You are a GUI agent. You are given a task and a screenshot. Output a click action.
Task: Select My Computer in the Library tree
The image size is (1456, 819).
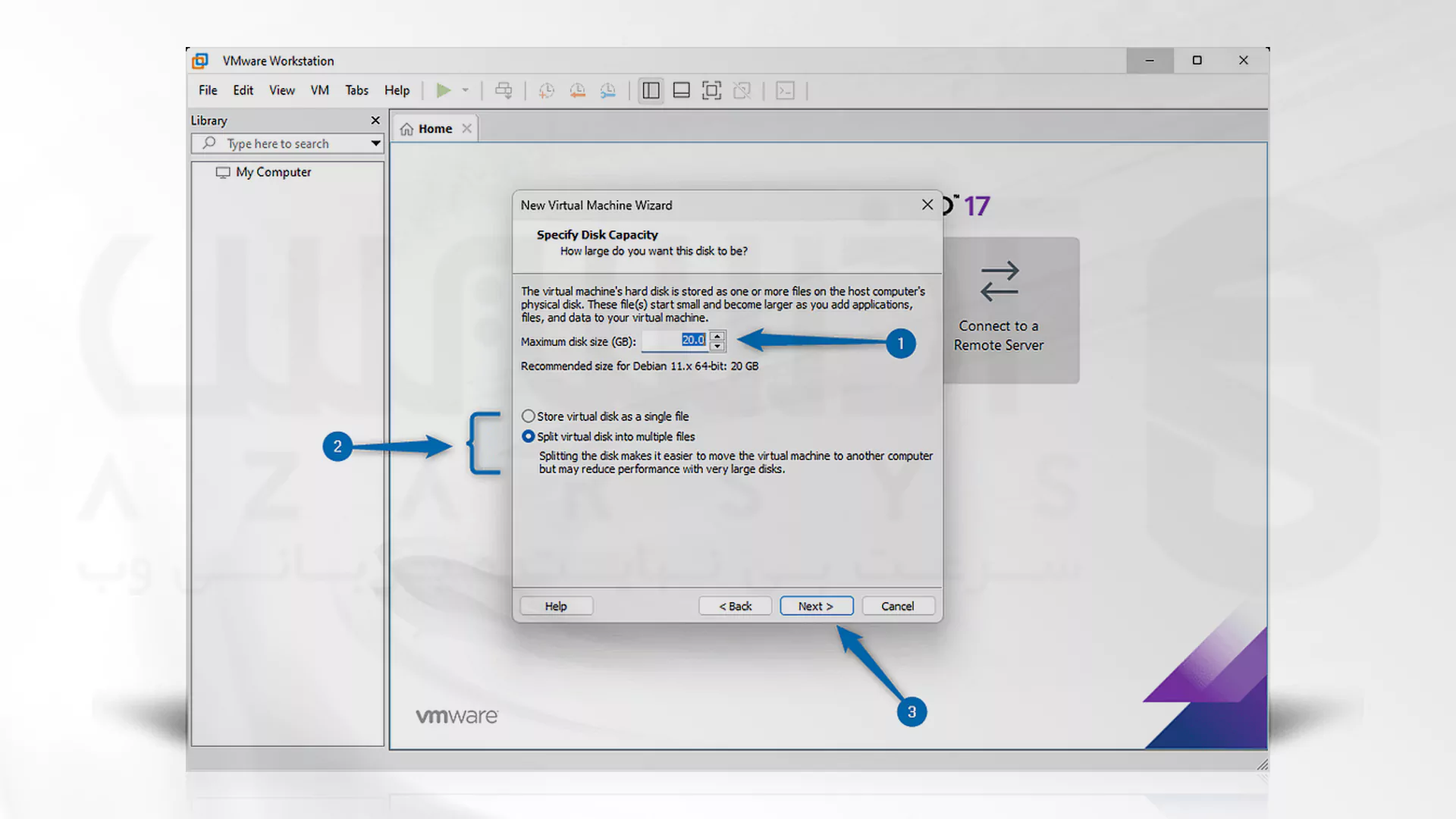coord(264,172)
